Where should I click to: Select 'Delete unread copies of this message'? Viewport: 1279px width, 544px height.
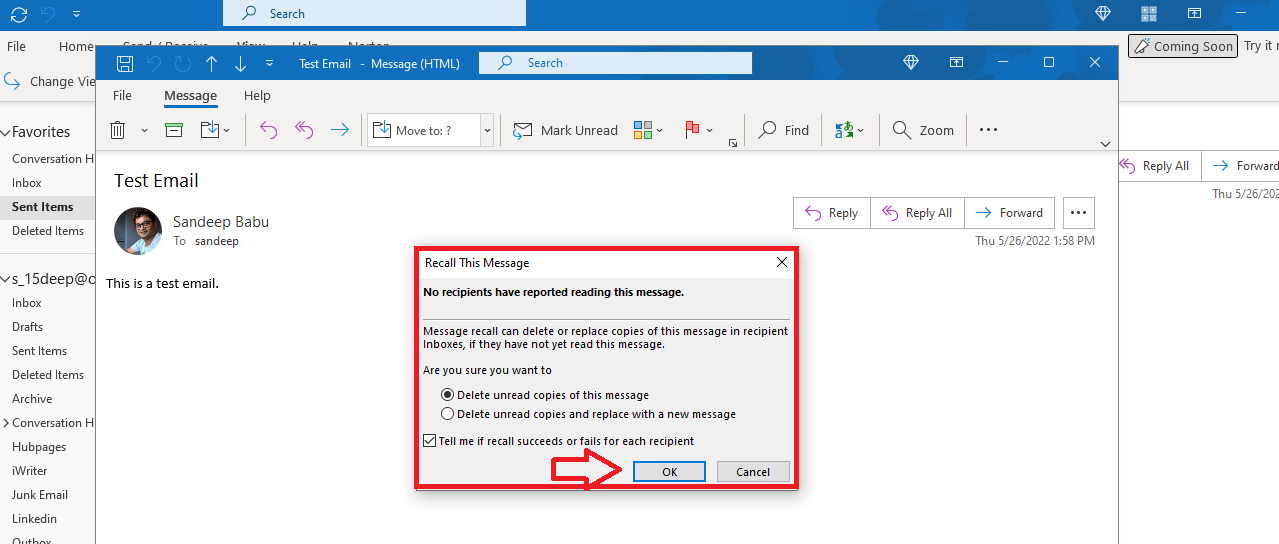[545, 395]
